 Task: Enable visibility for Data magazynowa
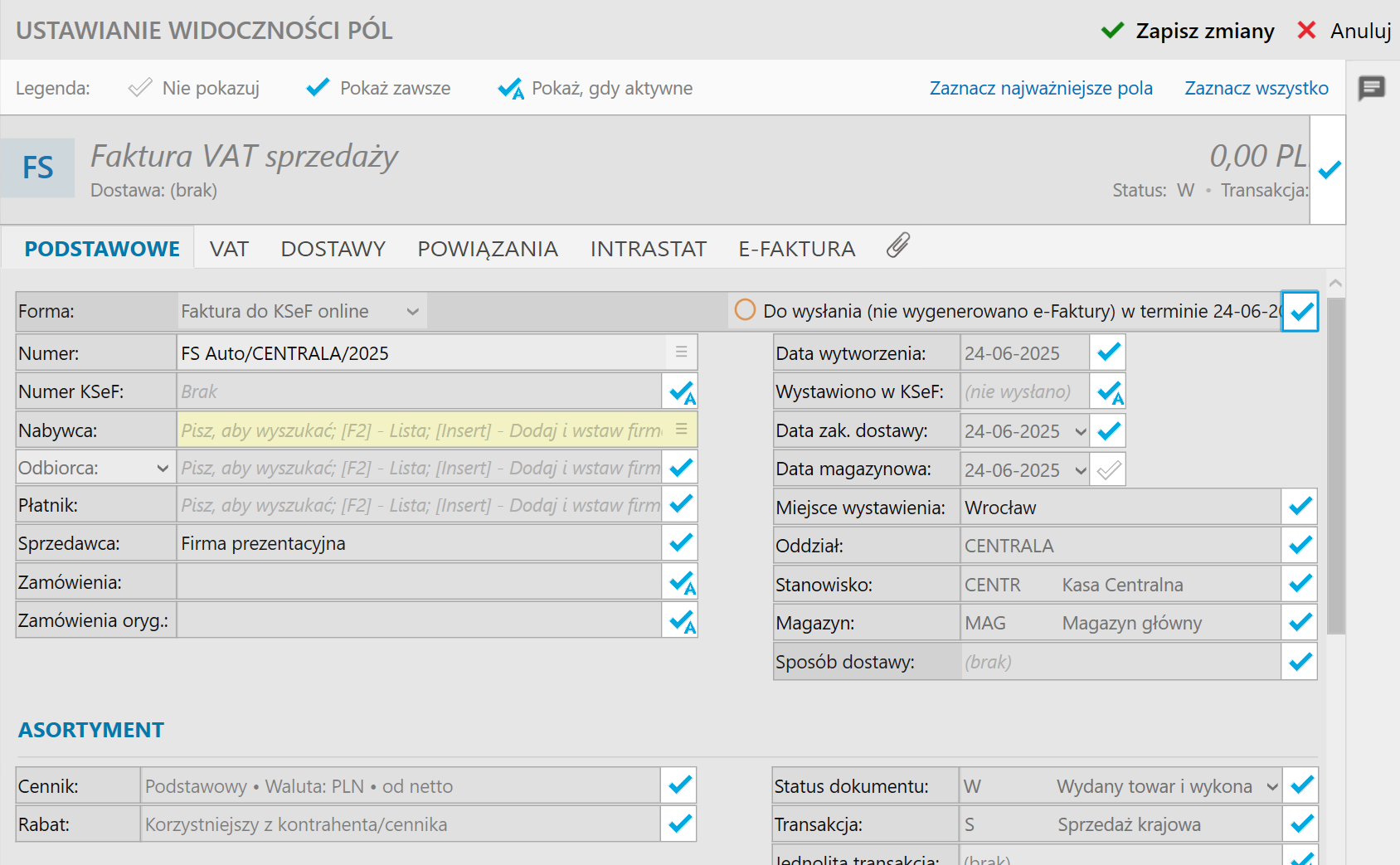tap(1109, 470)
